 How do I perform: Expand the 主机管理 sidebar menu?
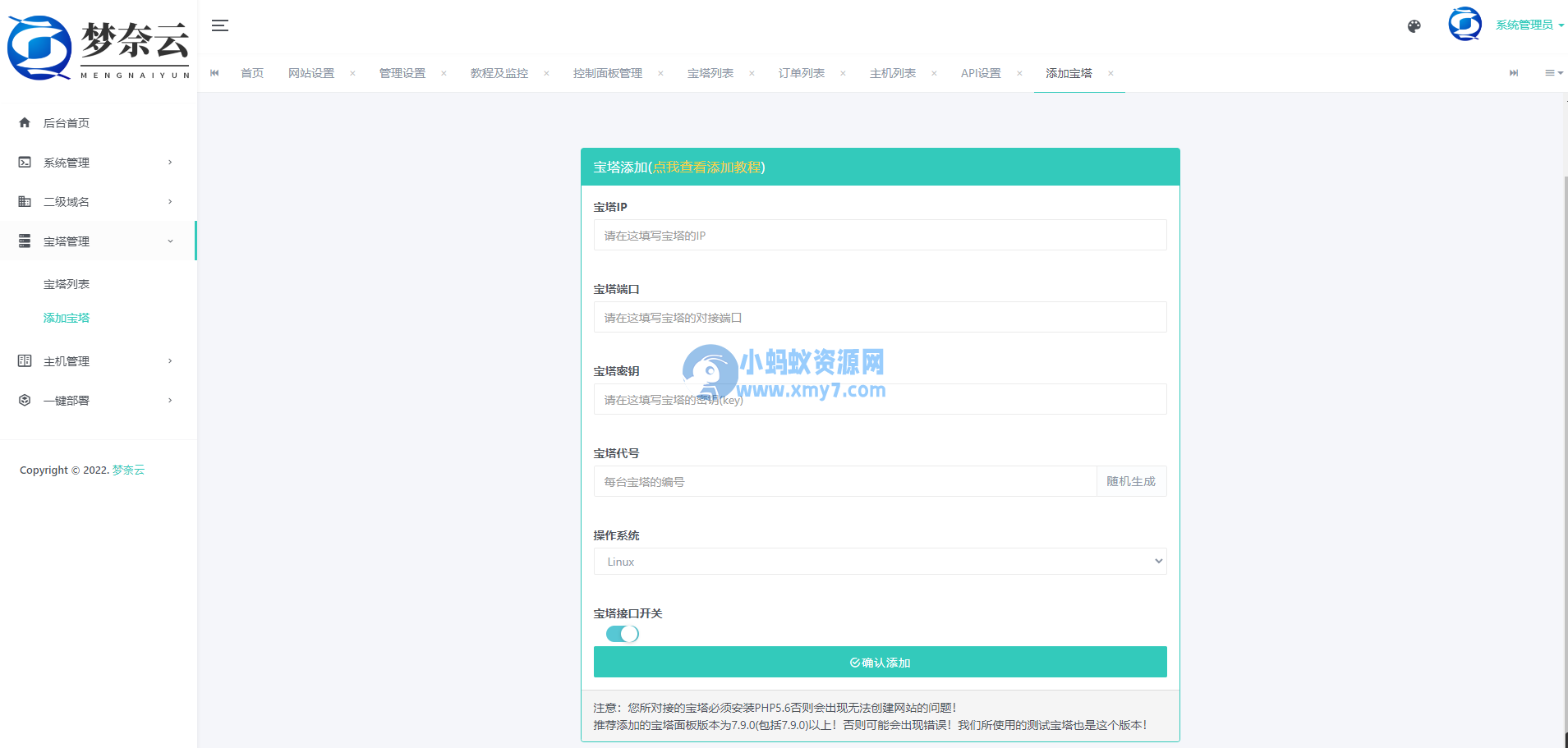click(170, 360)
